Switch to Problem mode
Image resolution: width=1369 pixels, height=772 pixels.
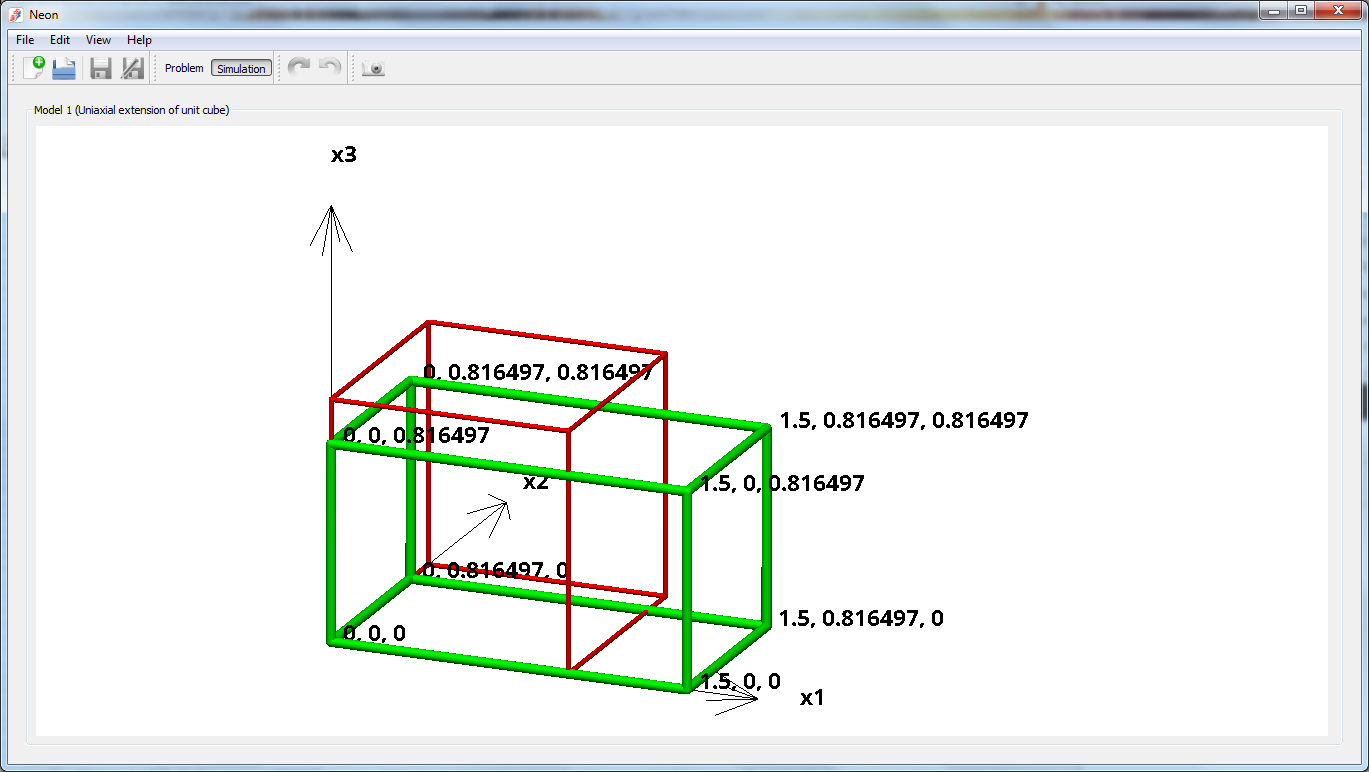point(184,68)
